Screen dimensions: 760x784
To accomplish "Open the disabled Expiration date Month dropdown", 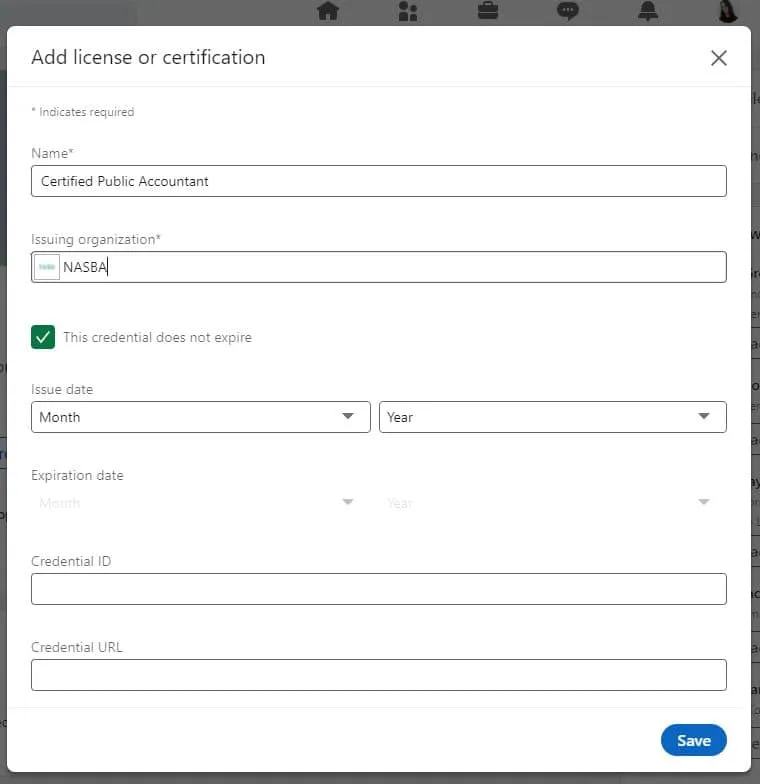I will pos(200,502).
